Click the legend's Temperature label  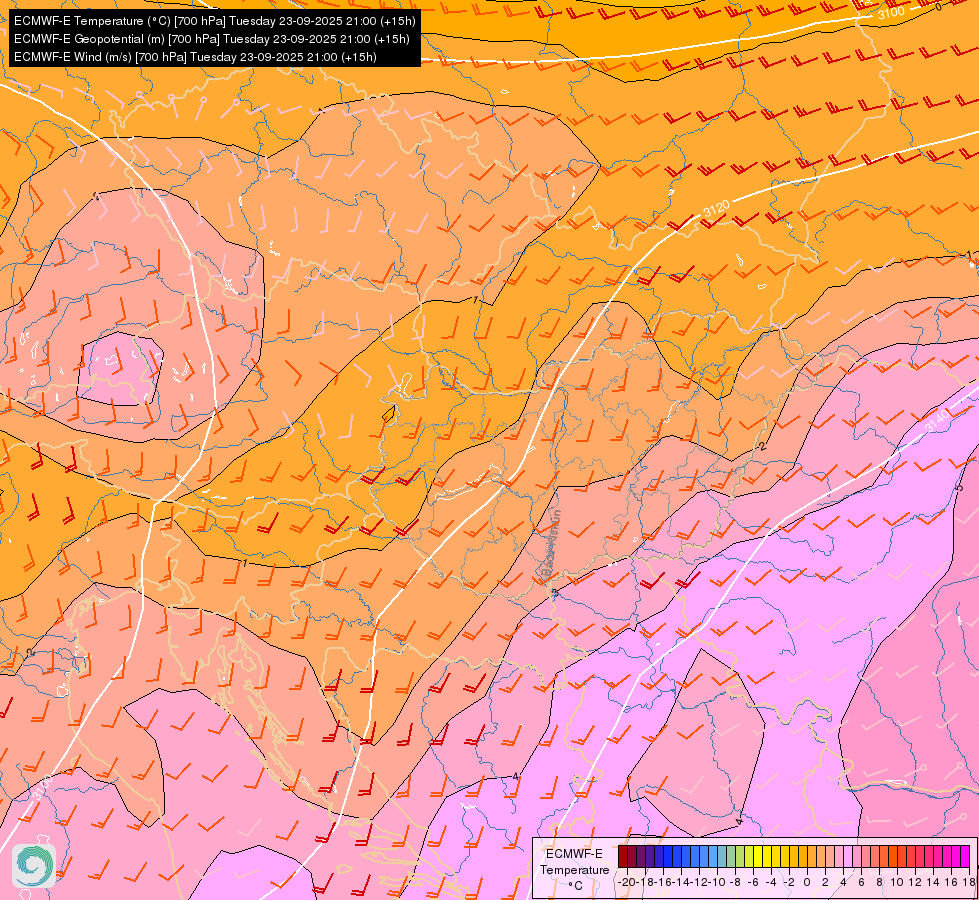[x=574, y=870]
